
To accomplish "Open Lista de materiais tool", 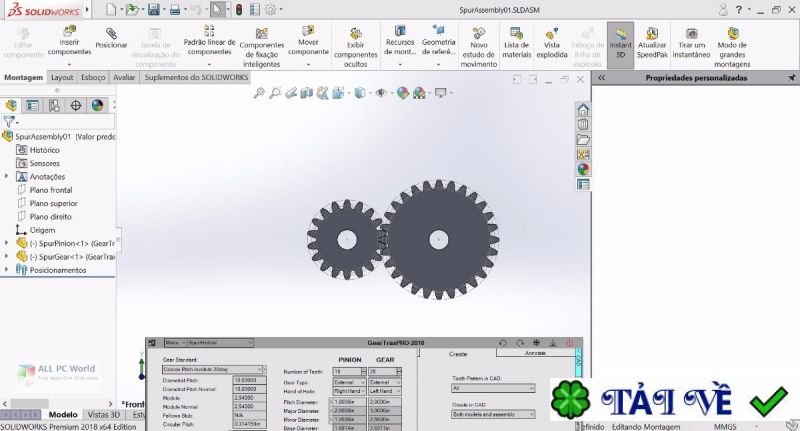I will [x=517, y=43].
